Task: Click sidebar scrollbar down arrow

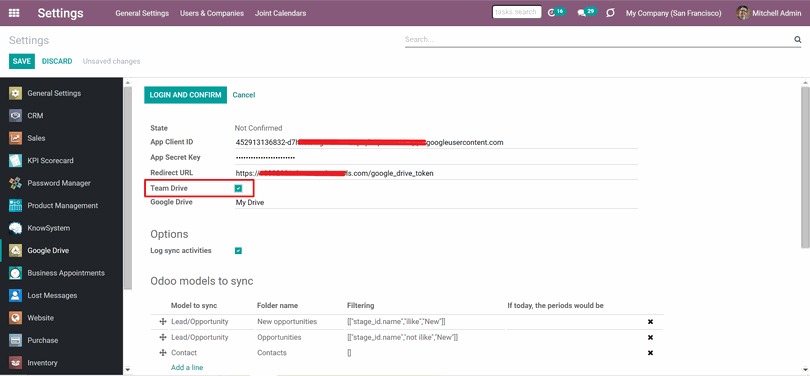Action: pyautogui.click(x=128, y=370)
